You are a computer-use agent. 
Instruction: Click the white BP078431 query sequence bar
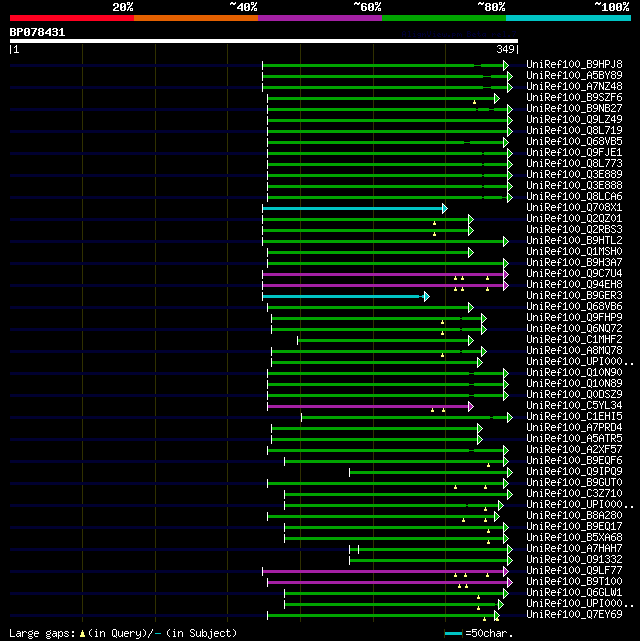coord(264,41)
